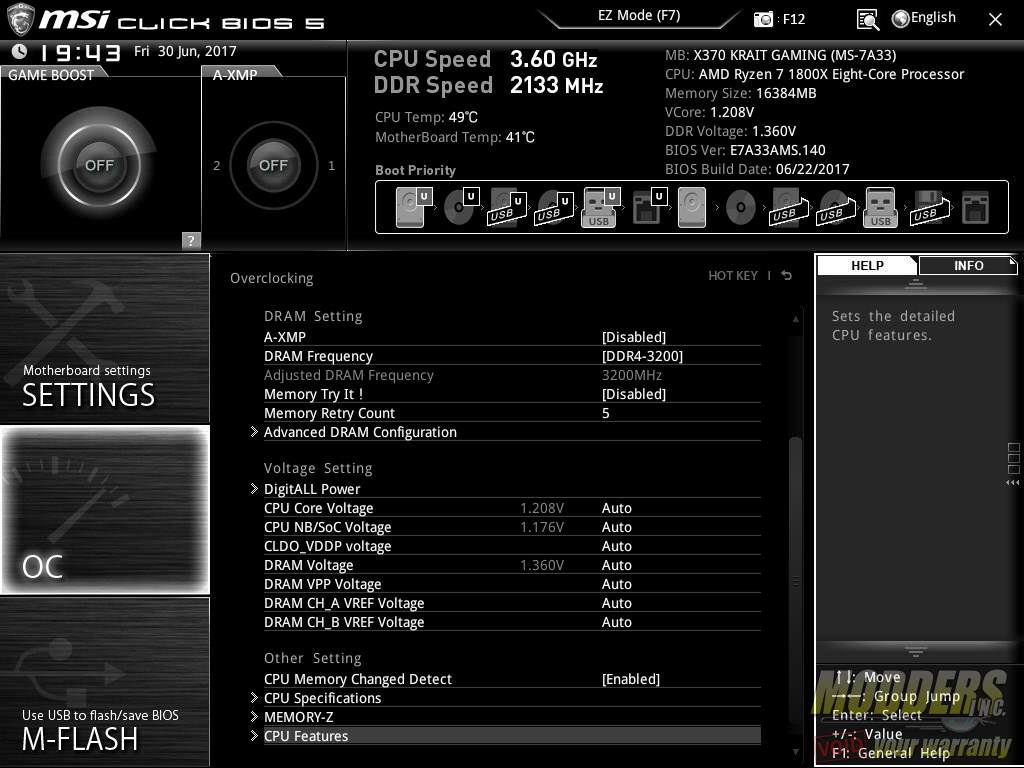Click the MSI dragon shield logo
1024x768 pixels.
20,20
